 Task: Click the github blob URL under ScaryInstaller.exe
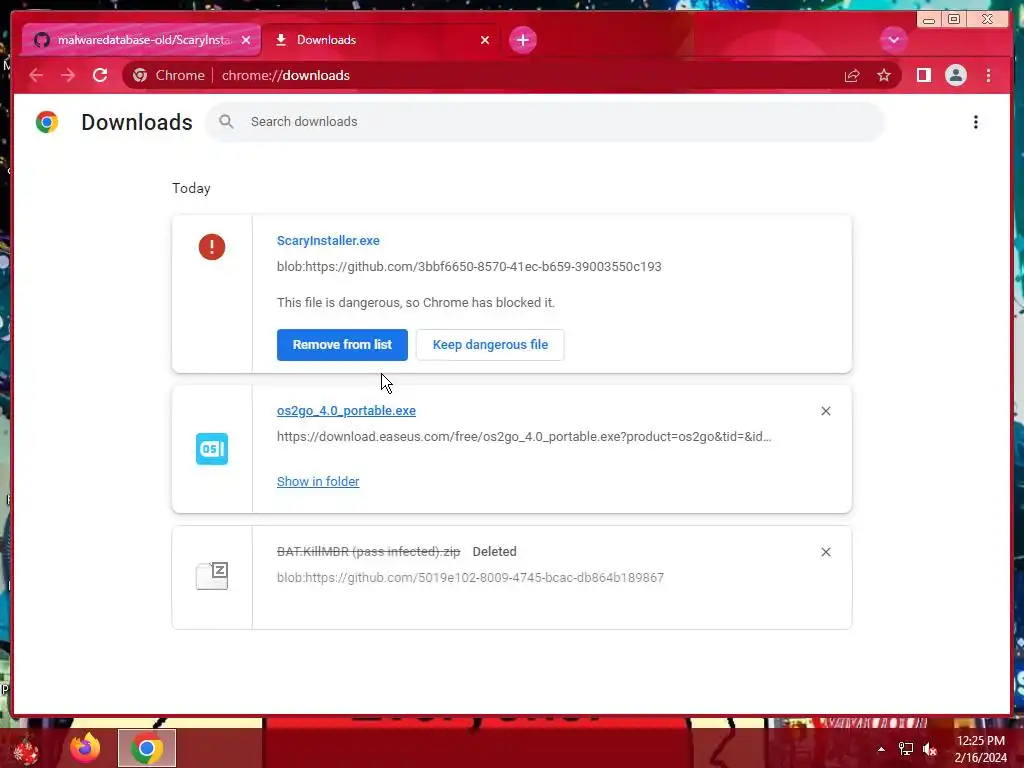coord(469,266)
